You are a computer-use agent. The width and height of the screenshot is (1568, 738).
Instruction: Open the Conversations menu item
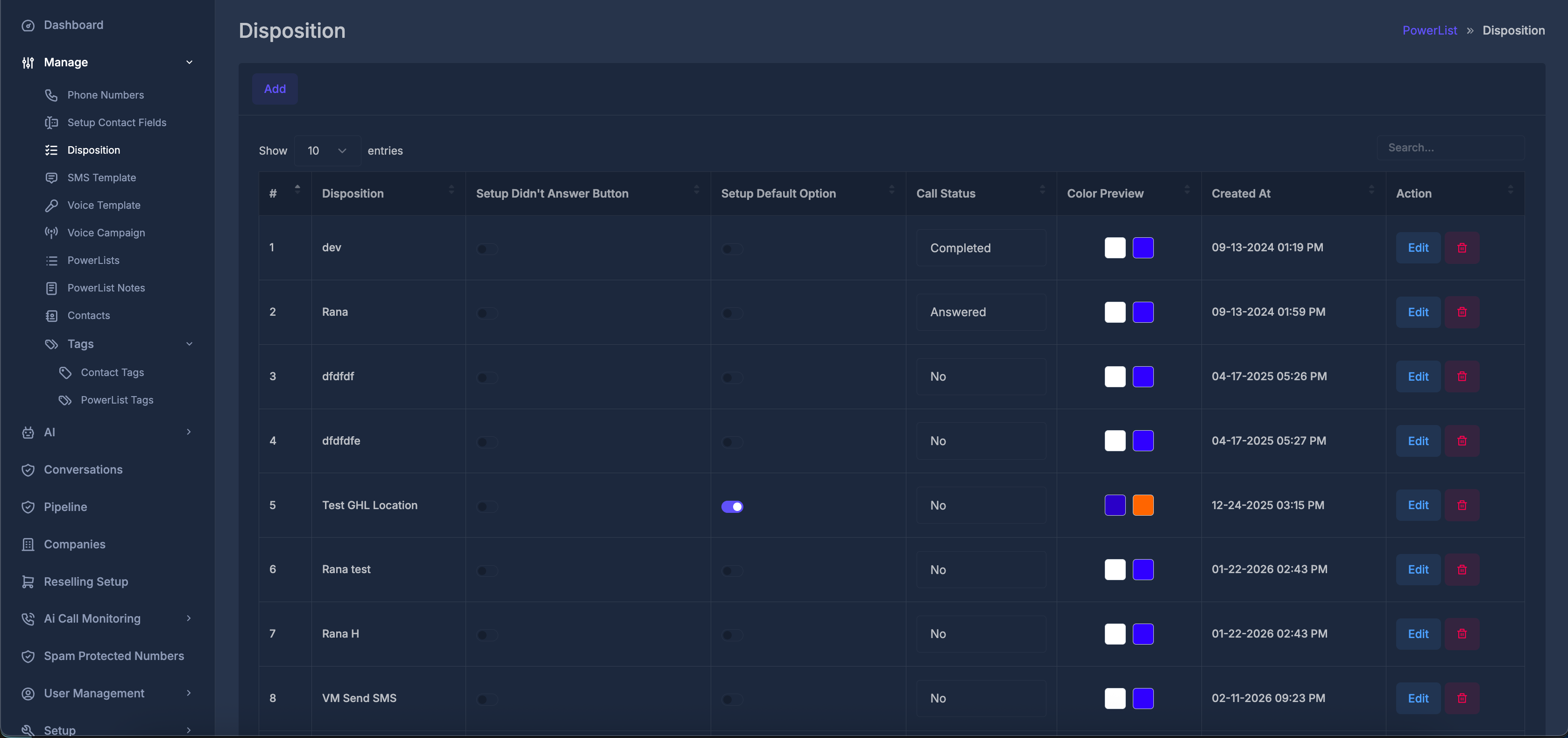(84, 469)
